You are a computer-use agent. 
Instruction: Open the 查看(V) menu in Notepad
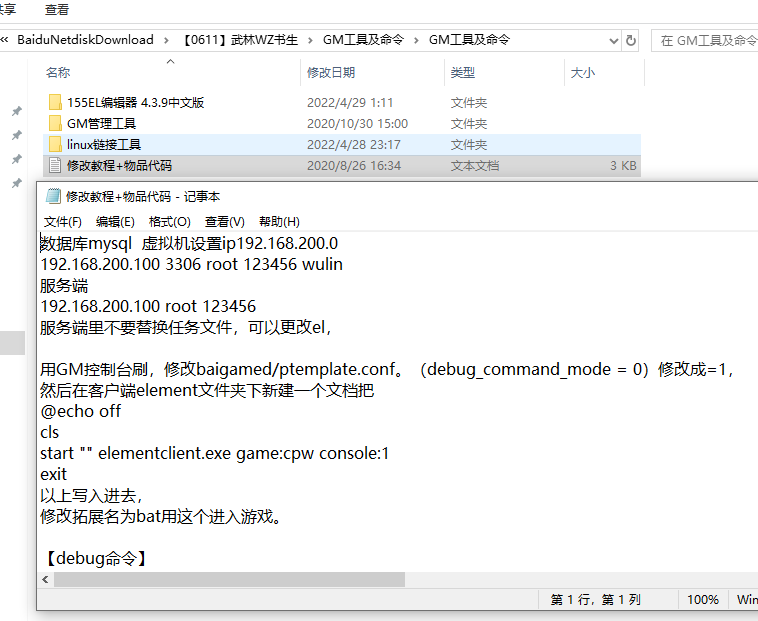[224, 221]
